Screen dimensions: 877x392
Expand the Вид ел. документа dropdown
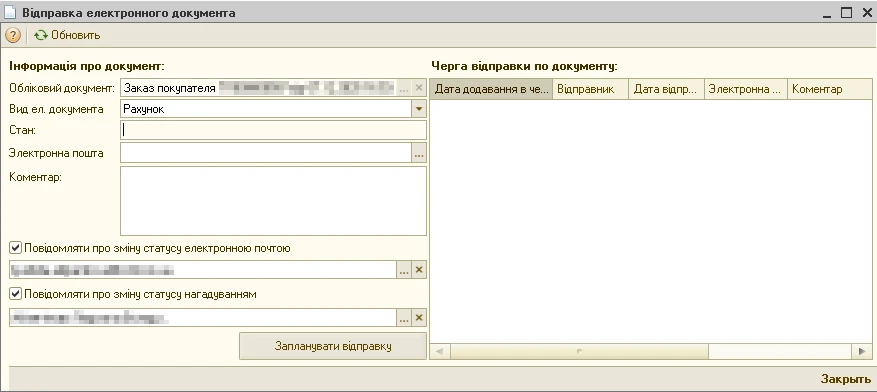coord(419,109)
